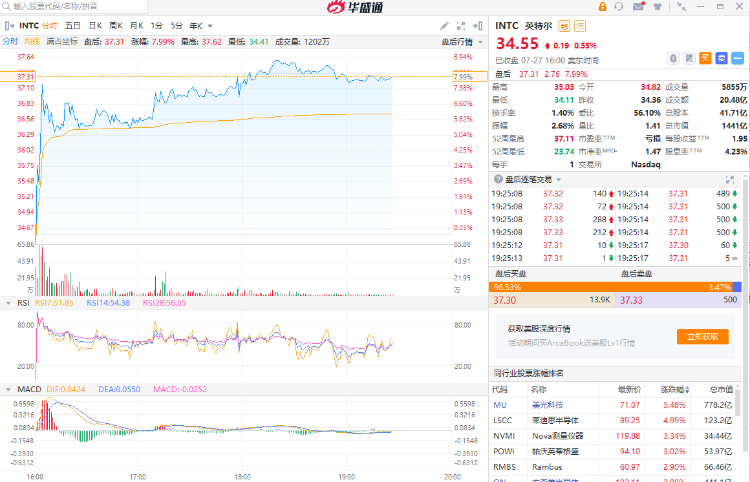This screenshot has width=750, height=482.
Task: Click the orange 96.53% buy ratio bar
Action: (x=610, y=287)
